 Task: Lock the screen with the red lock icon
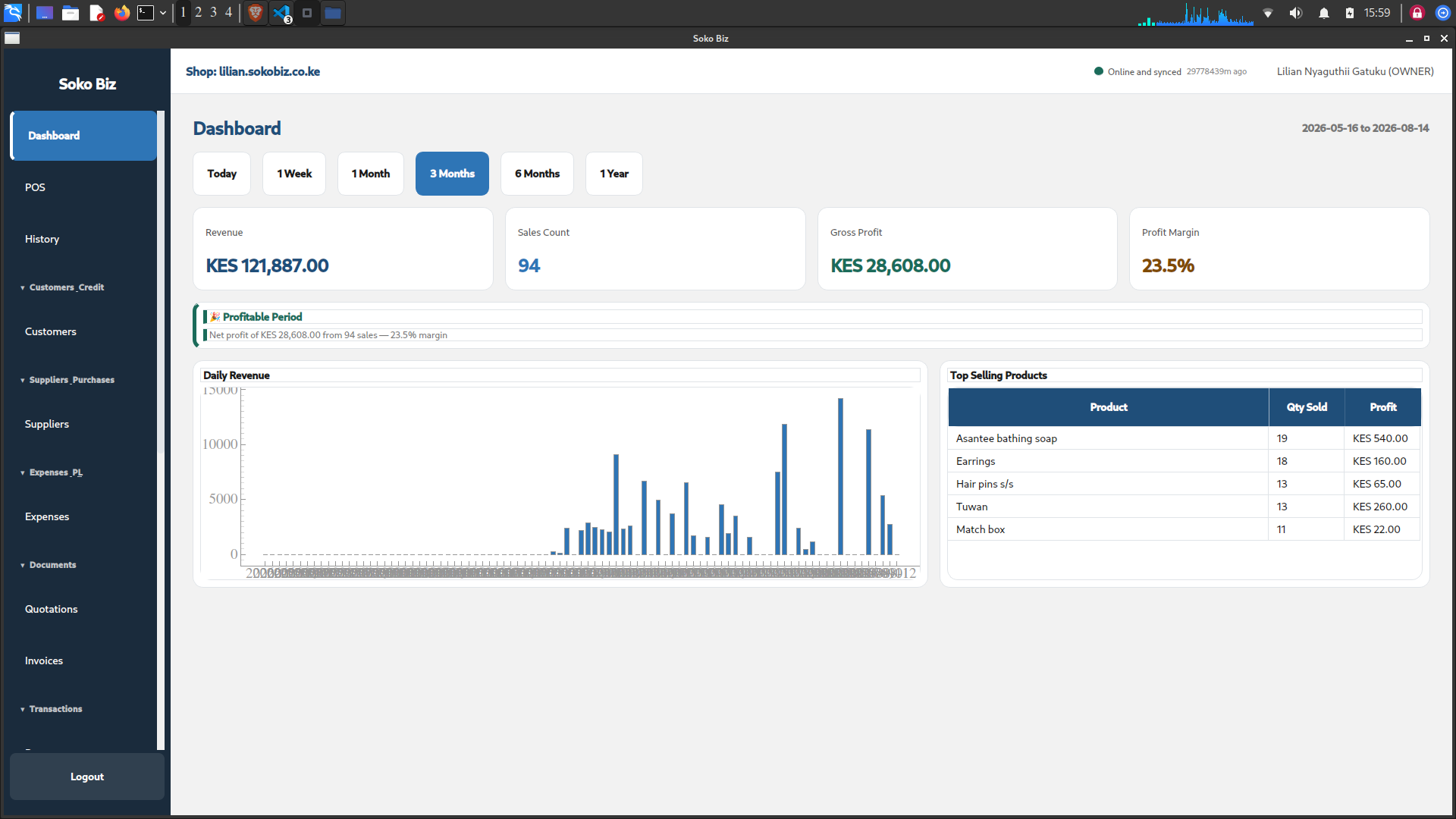click(x=1417, y=13)
